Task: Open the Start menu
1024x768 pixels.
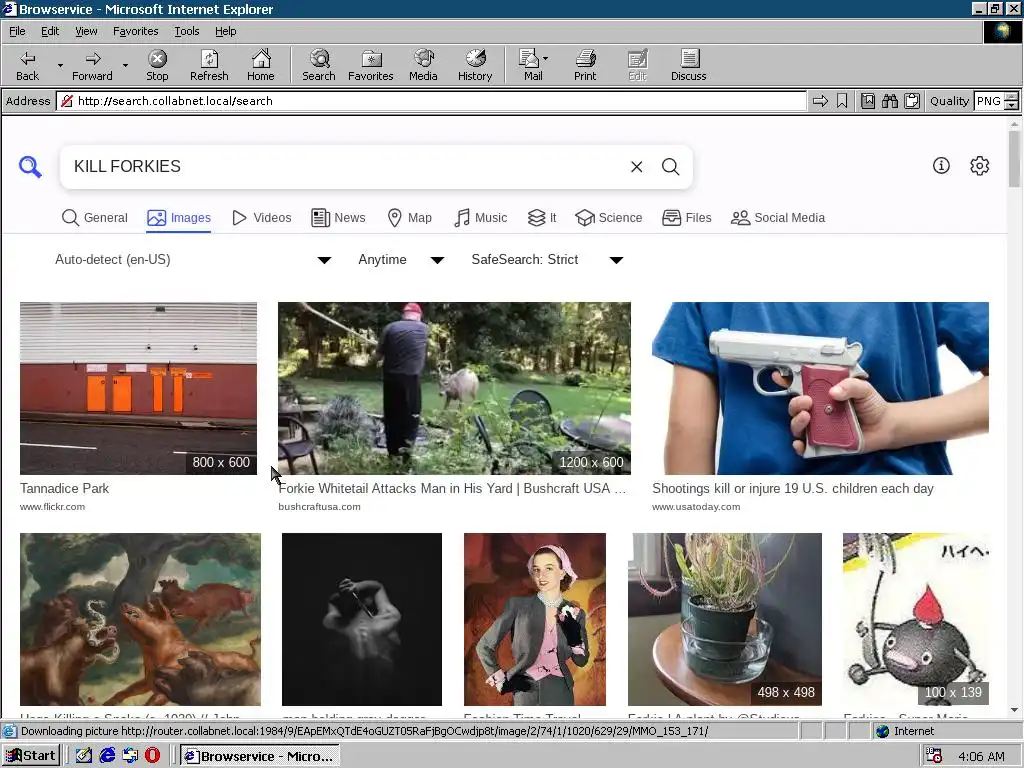Action: [31, 756]
